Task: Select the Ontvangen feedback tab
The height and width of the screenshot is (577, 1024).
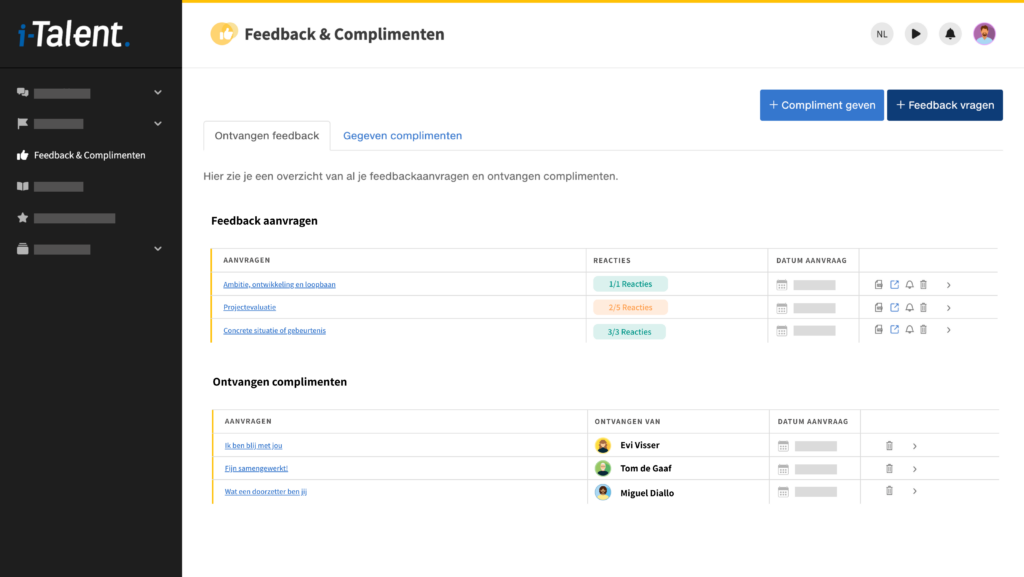Action: pyautogui.click(x=267, y=136)
